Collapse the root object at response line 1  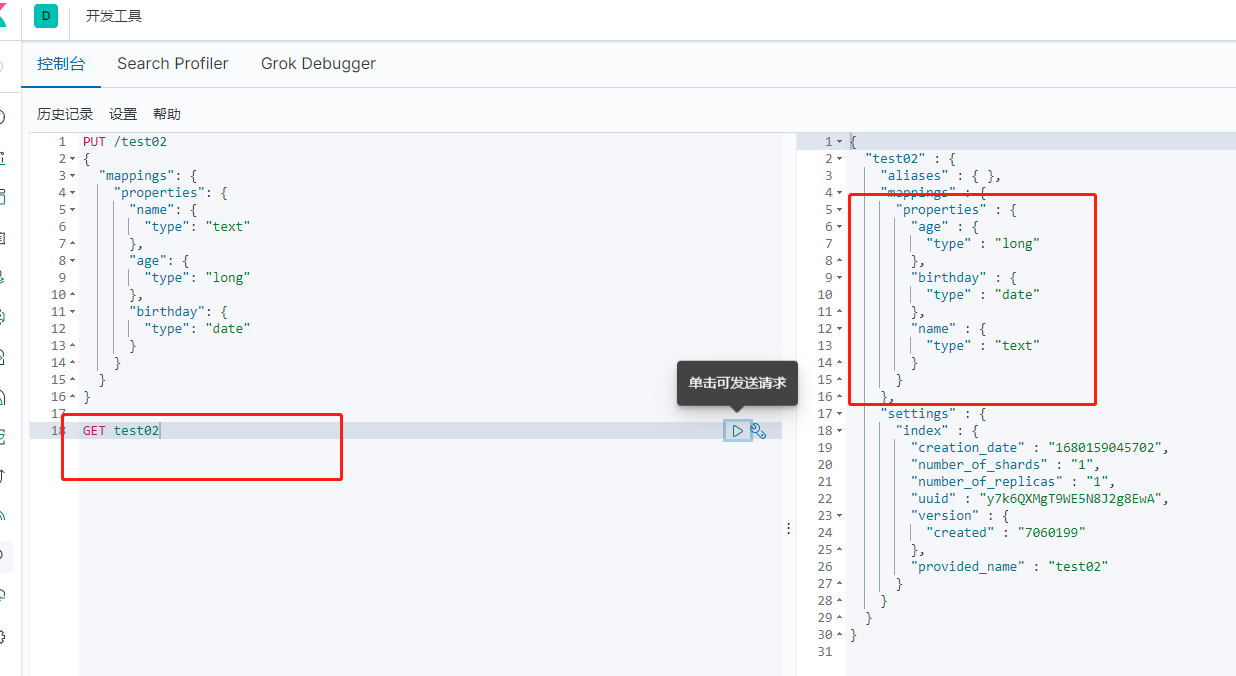click(x=839, y=142)
